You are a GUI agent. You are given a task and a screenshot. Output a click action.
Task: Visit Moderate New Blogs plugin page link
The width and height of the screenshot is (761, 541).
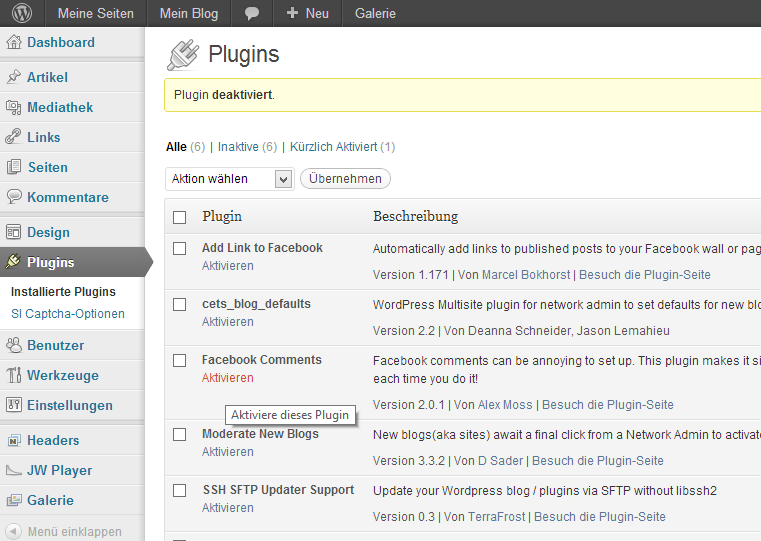pos(597,460)
